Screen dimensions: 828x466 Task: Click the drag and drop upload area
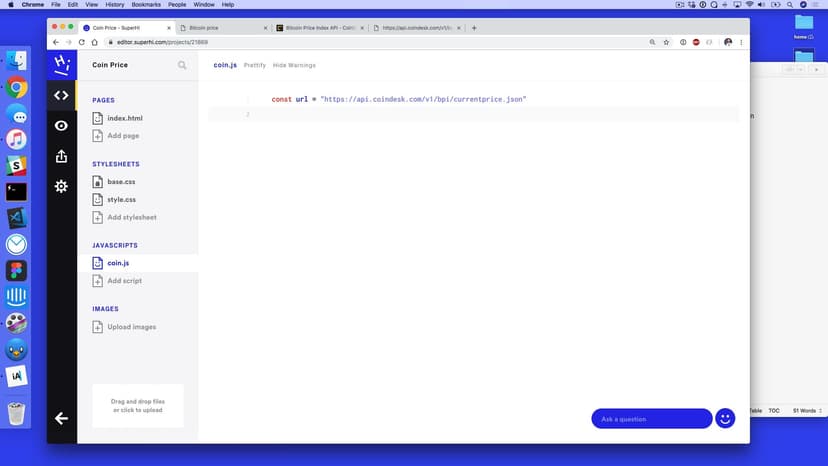coord(138,405)
